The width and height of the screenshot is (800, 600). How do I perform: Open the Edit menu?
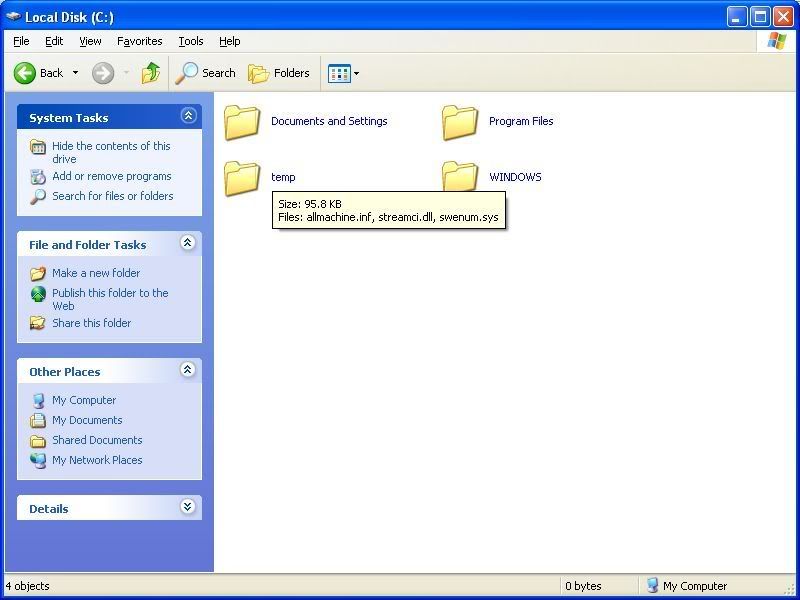pyautogui.click(x=54, y=41)
